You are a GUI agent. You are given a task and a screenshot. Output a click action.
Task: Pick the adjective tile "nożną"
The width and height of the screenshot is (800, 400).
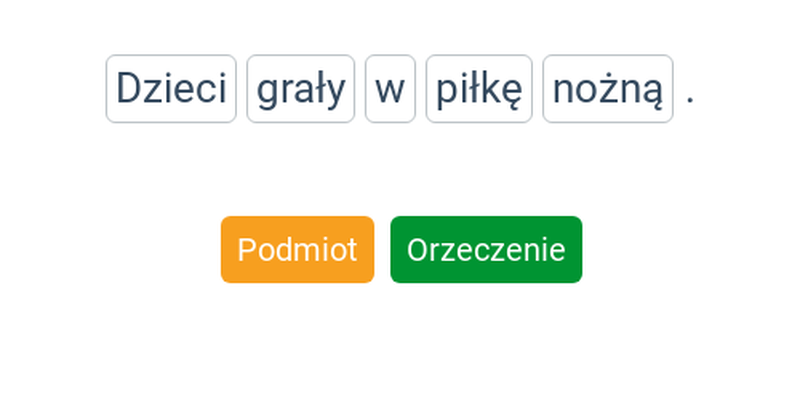pyautogui.click(x=608, y=89)
